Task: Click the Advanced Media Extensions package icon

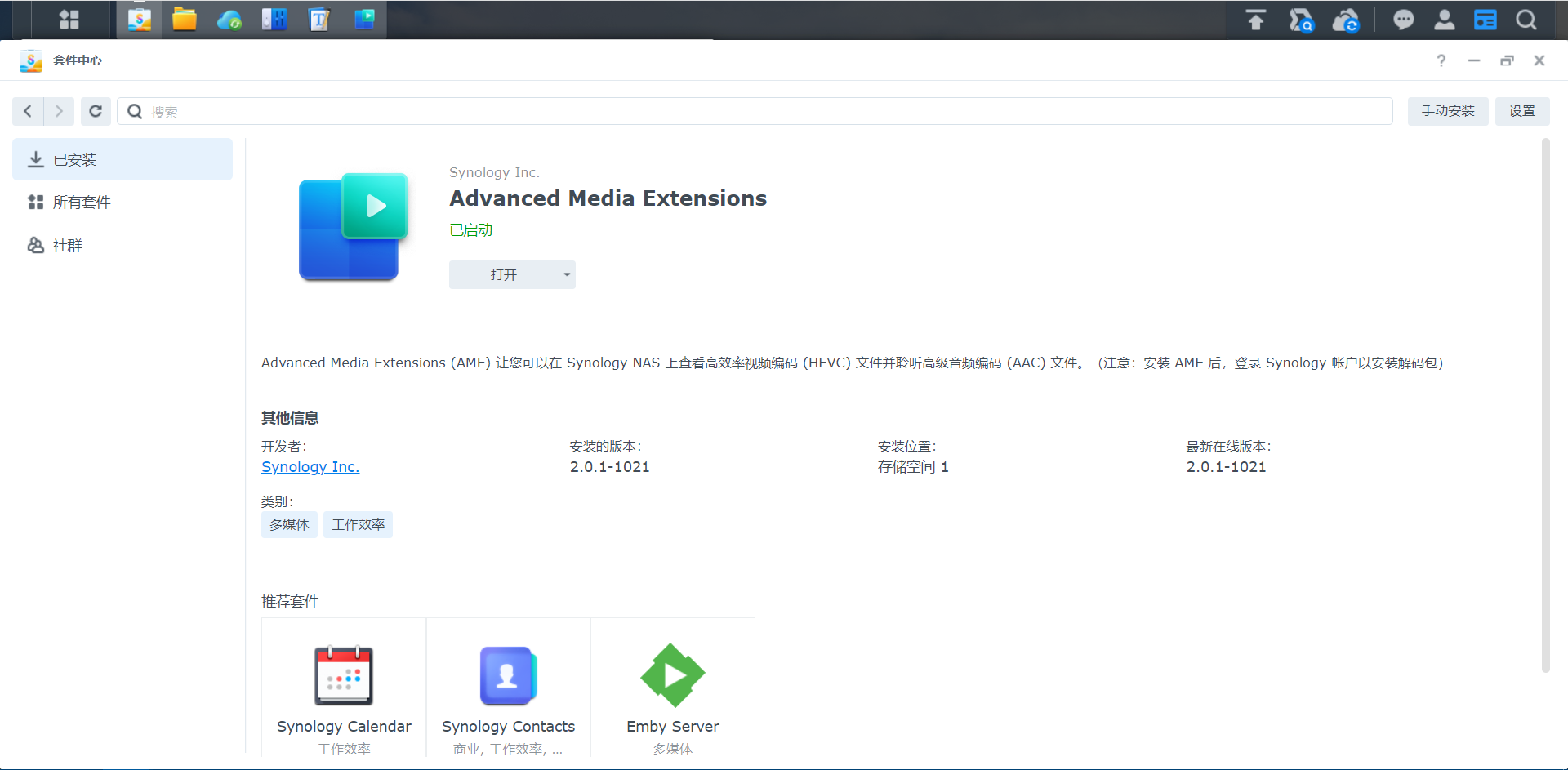Action: 353,226
